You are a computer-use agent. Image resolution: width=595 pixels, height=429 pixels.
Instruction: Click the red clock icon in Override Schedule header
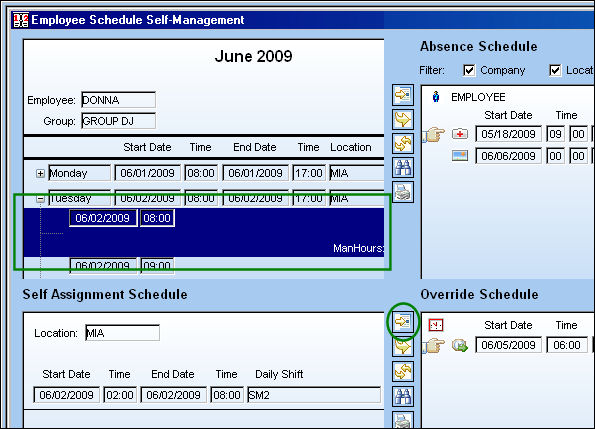tap(436, 325)
